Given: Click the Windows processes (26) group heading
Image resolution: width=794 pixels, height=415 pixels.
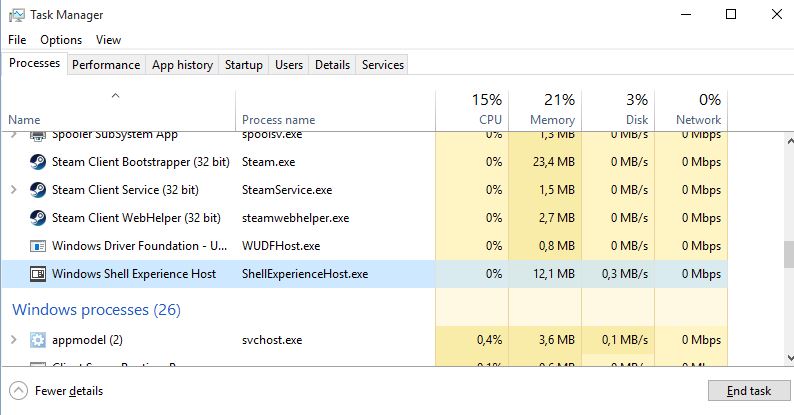Looking at the screenshot, I should [96, 310].
